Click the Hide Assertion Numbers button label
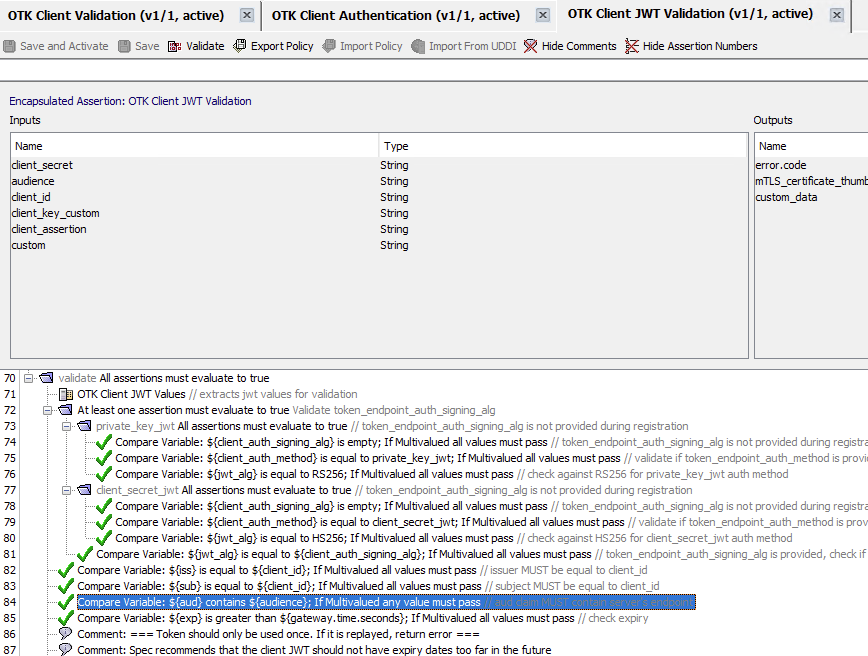This screenshot has height=656, width=868. [x=700, y=47]
